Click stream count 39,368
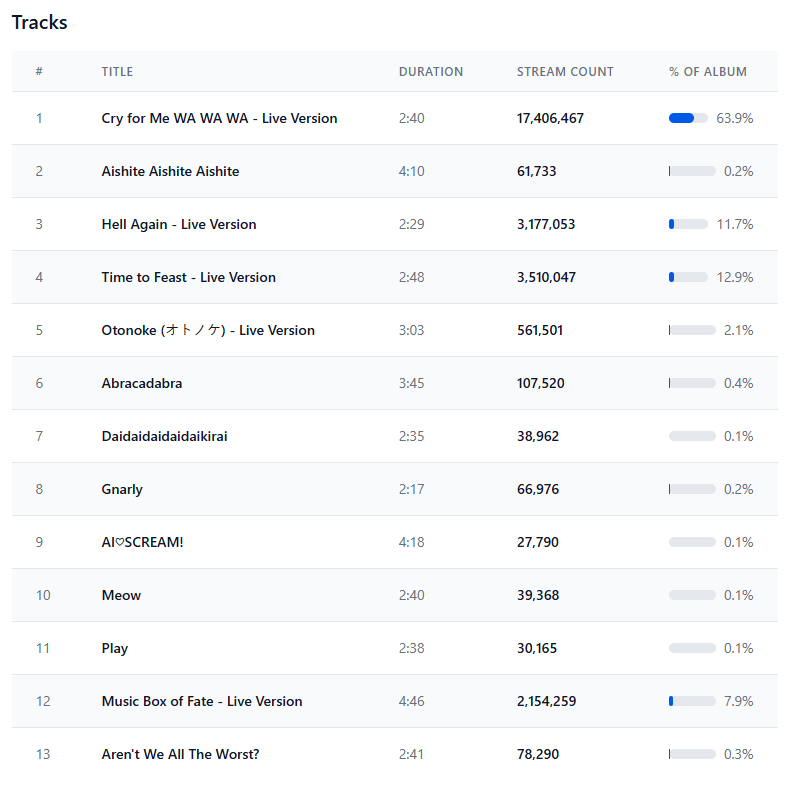The image size is (796, 788). pyautogui.click(x=538, y=595)
